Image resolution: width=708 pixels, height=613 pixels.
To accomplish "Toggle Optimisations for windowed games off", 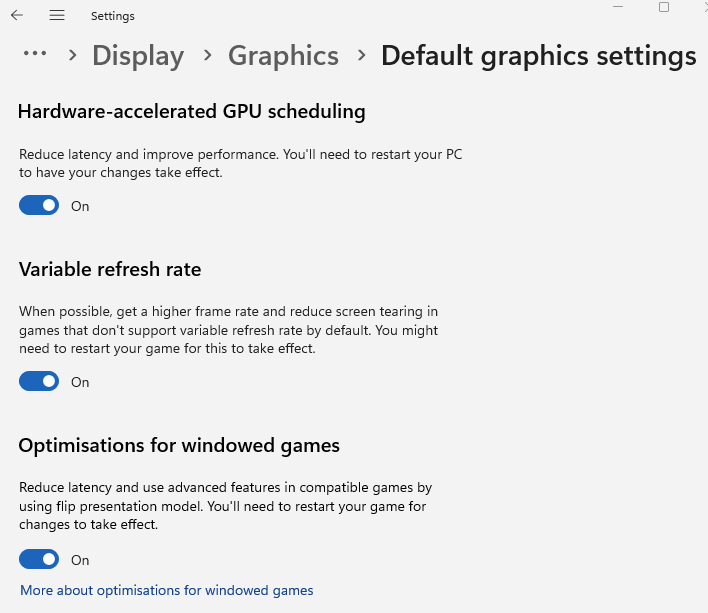I will click(39, 559).
